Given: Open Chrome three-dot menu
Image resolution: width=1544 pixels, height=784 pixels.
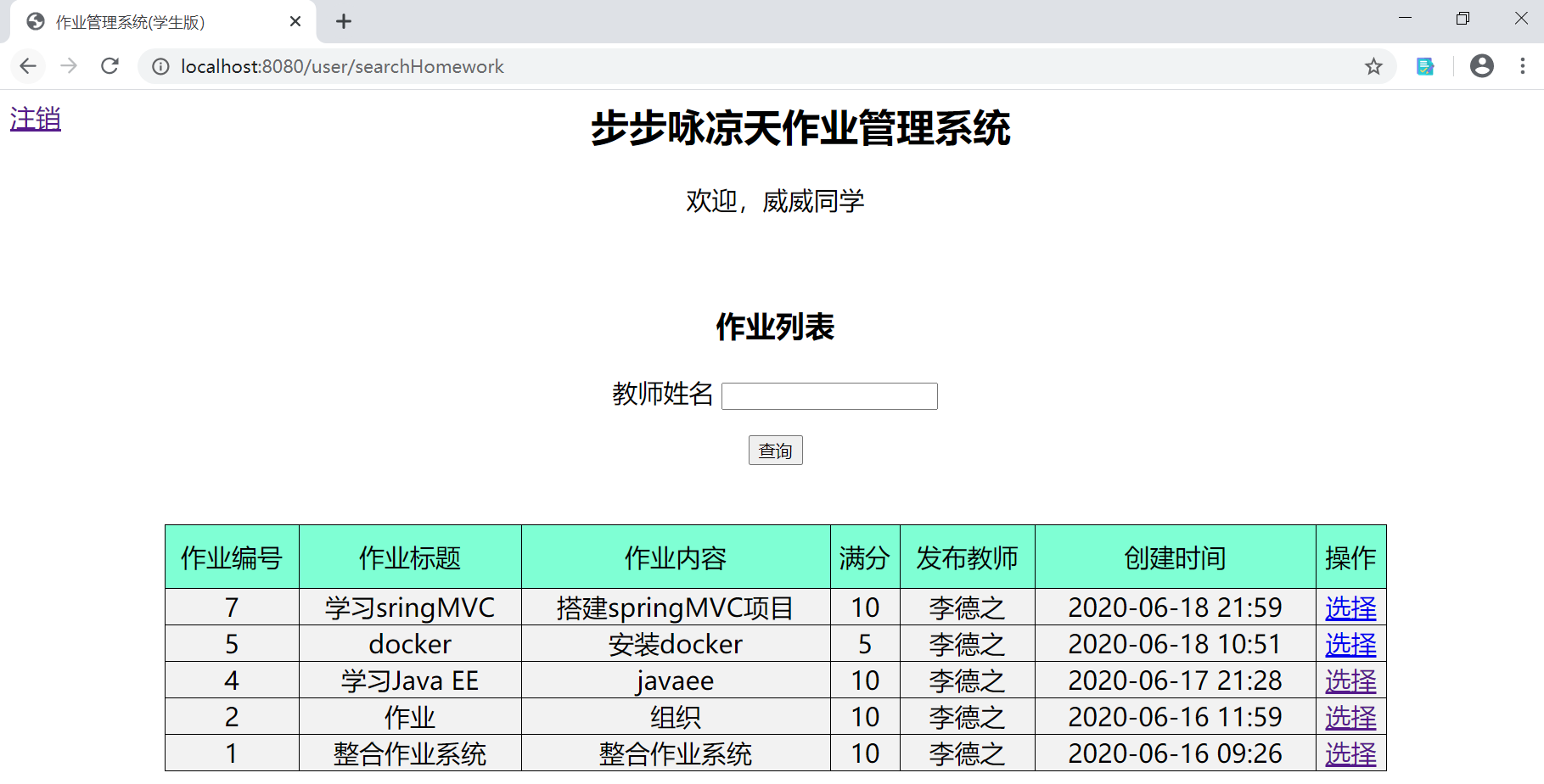Looking at the screenshot, I should (1523, 66).
